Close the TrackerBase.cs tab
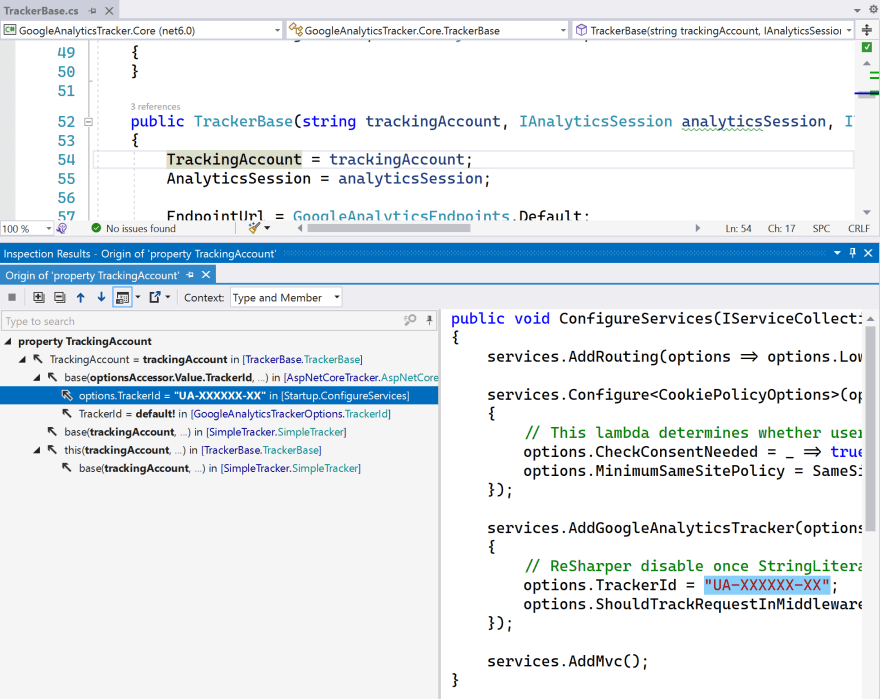 109,11
